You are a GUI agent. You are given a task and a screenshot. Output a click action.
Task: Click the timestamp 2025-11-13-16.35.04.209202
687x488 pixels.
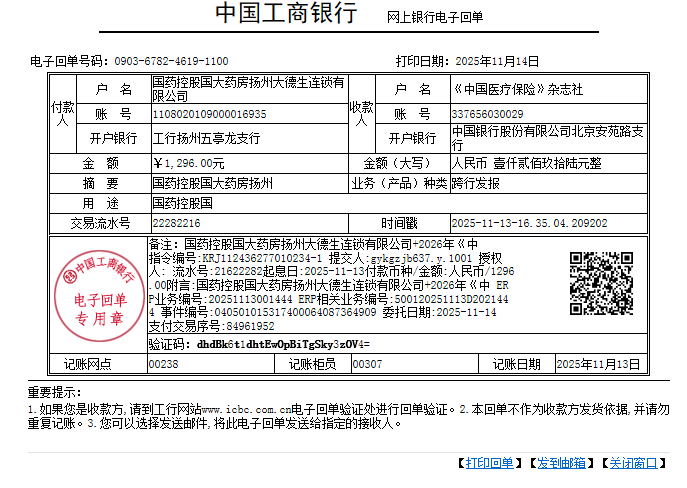coord(529,222)
